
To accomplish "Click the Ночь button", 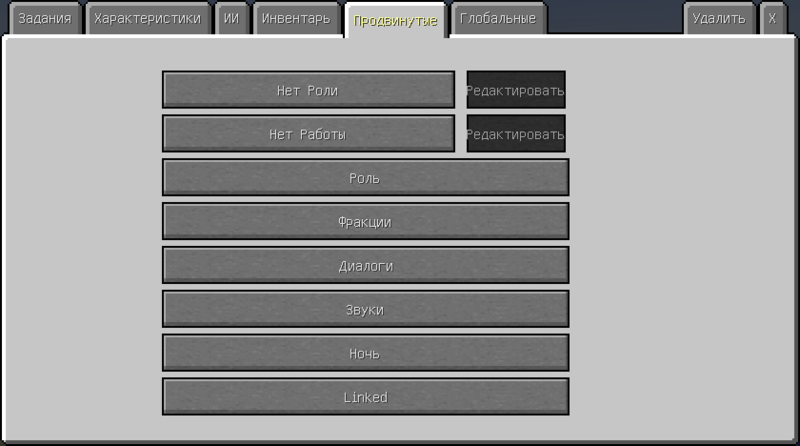I will point(365,353).
